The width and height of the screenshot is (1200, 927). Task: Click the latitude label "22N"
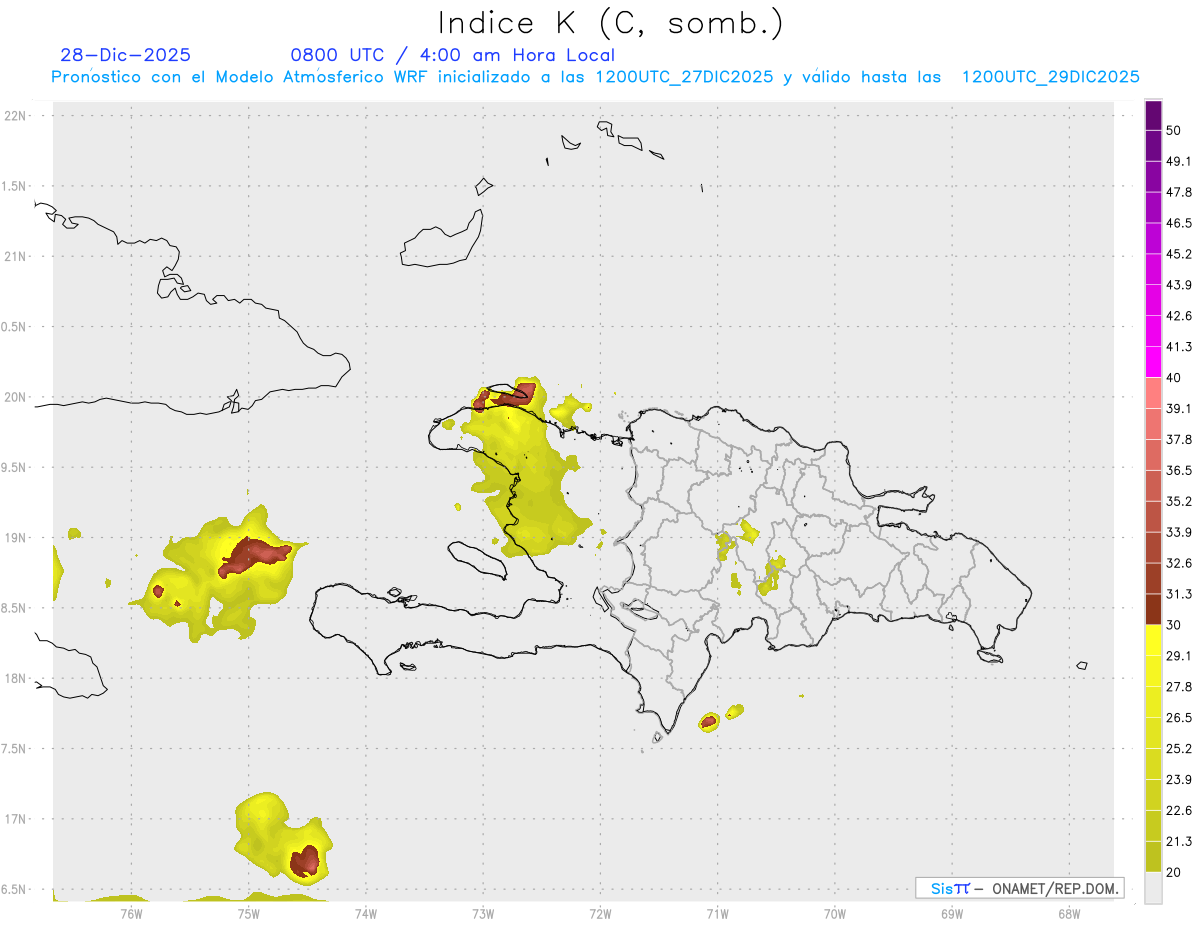pos(16,116)
